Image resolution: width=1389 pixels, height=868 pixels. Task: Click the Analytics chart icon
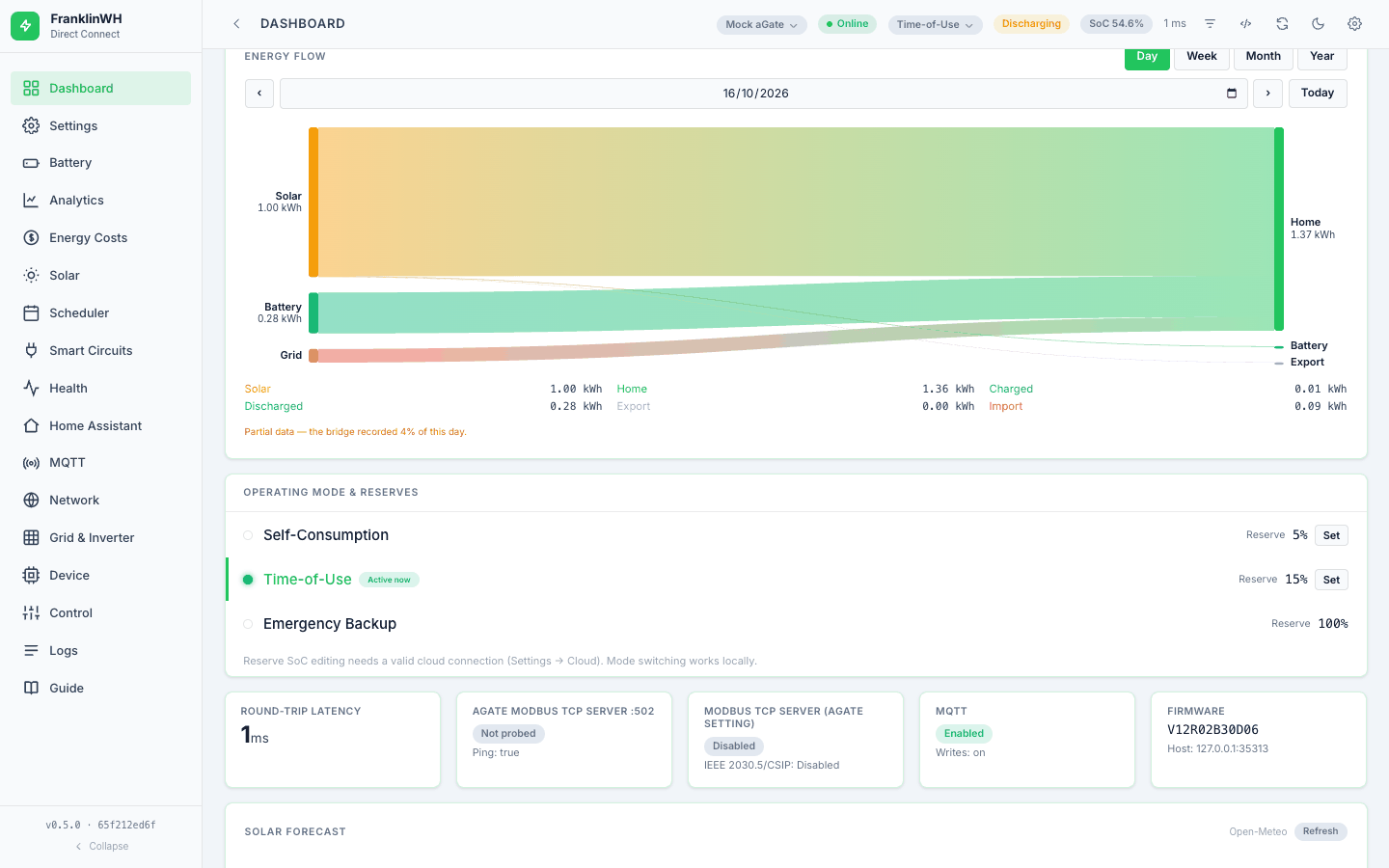pyautogui.click(x=31, y=201)
